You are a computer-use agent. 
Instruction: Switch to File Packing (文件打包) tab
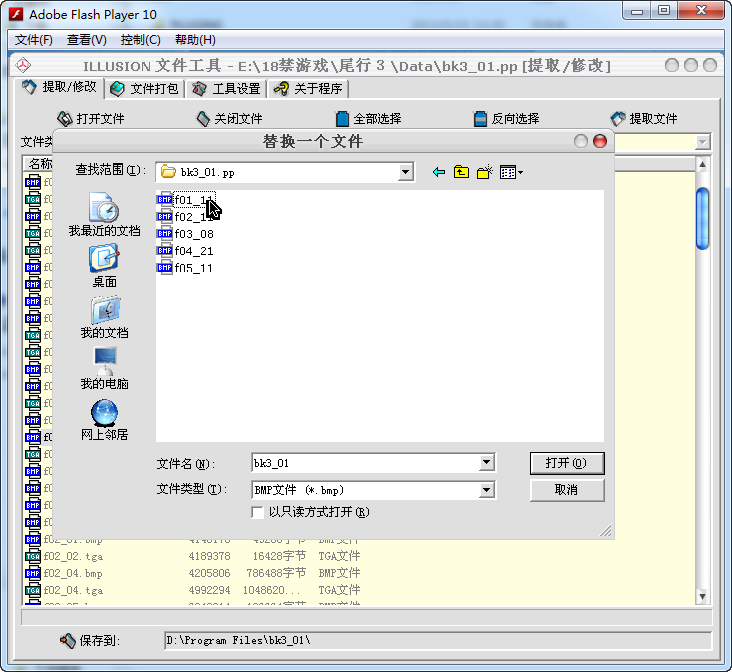[x=144, y=89]
